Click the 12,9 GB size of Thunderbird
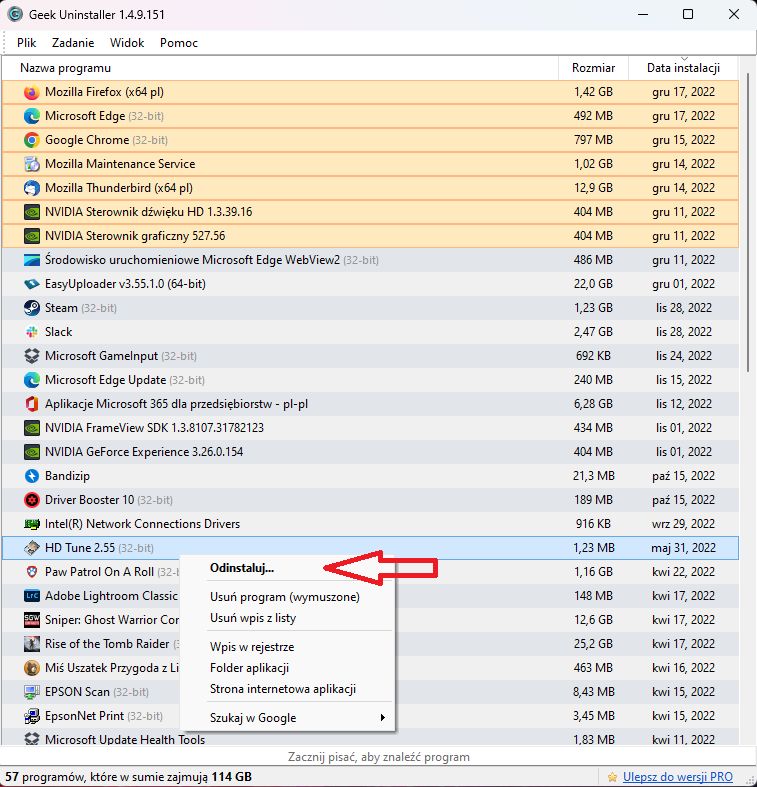The image size is (757, 787). pyautogui.click(x=593, y=188)
